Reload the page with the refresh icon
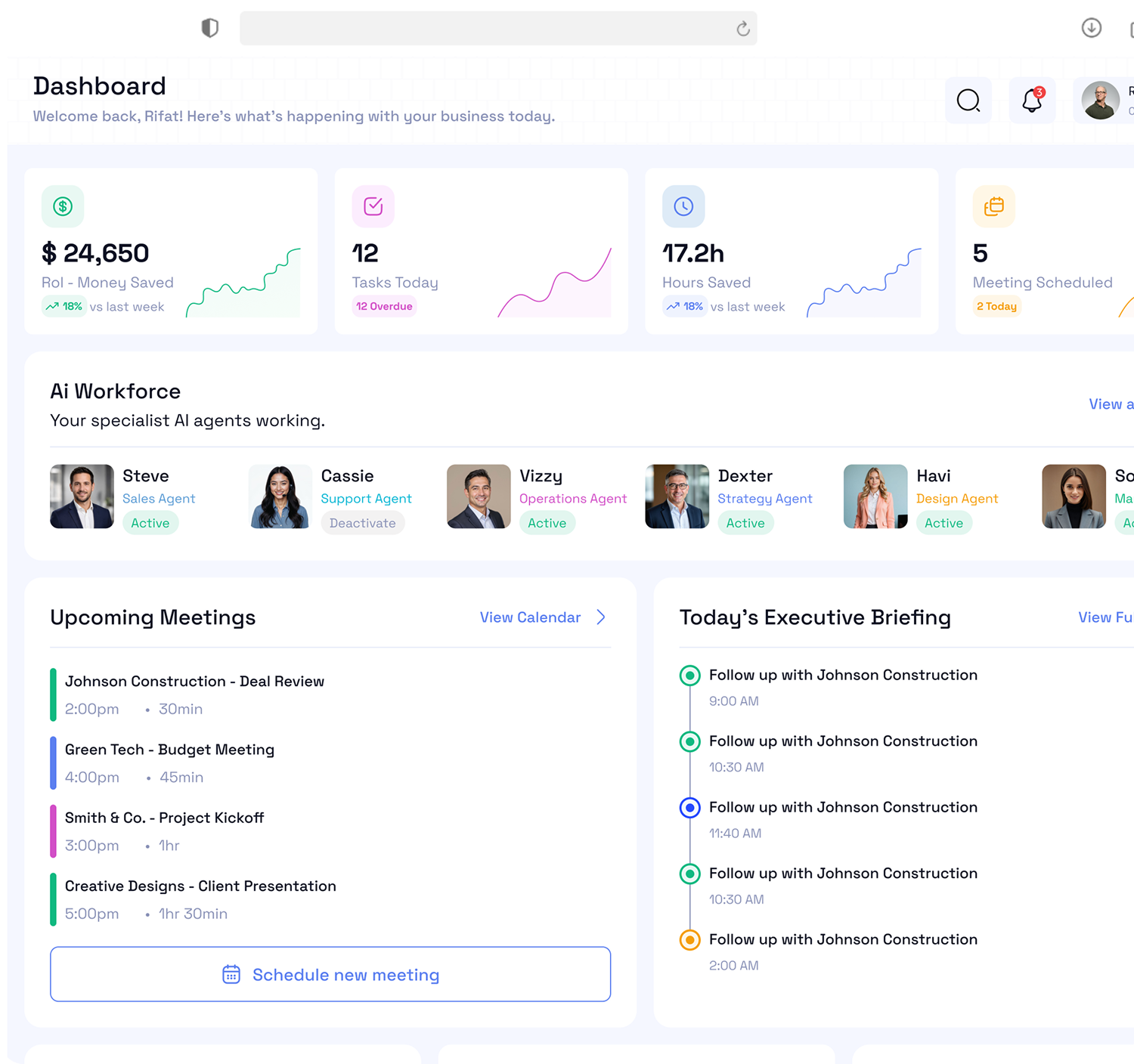This screenshot has height=1064, width=1134. (743, 29)
